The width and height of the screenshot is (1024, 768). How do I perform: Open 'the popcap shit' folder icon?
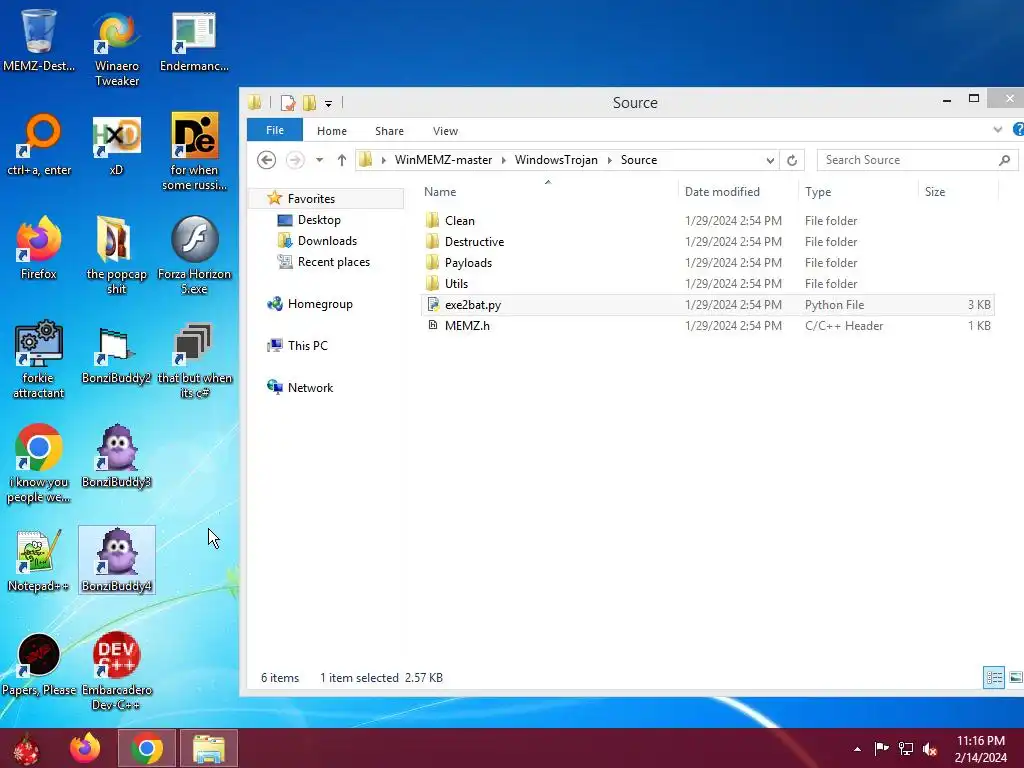pyautogui.click(x=117, y=256)
